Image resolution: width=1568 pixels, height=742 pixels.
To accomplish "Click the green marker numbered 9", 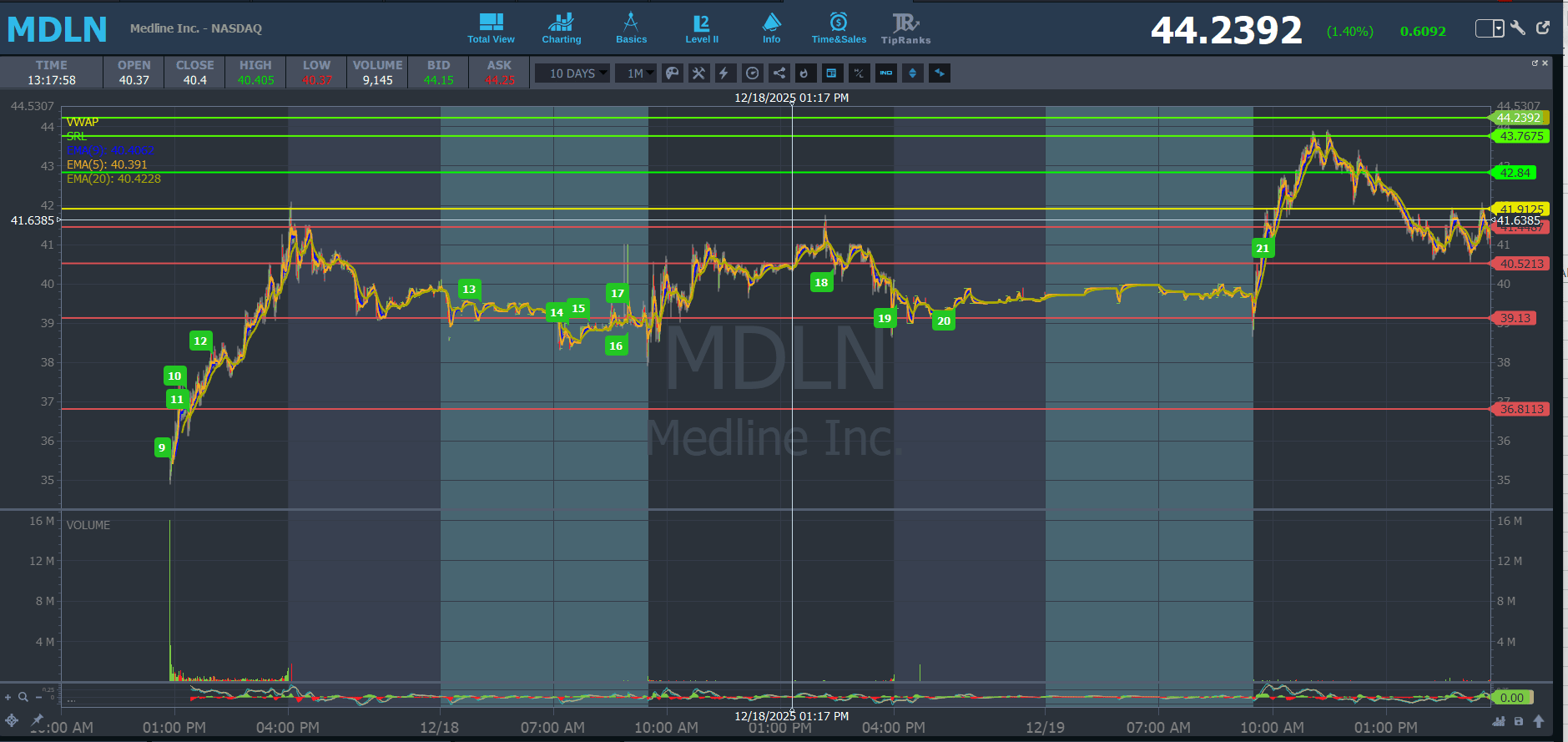I will click(162, 447).
